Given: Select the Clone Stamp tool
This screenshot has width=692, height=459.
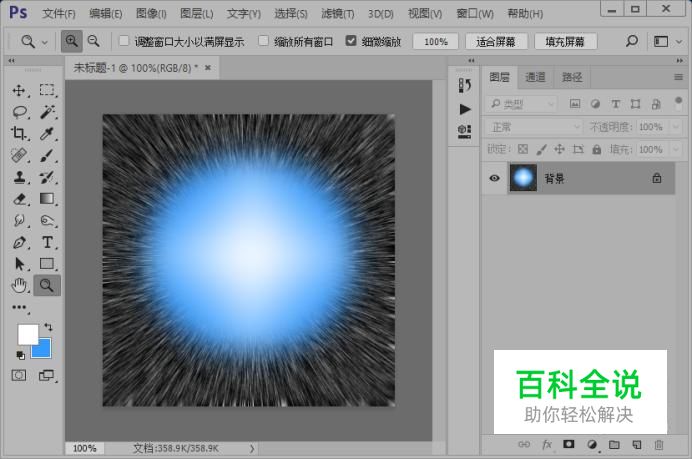Looking at the screenshot, I should tap(19, 177).
